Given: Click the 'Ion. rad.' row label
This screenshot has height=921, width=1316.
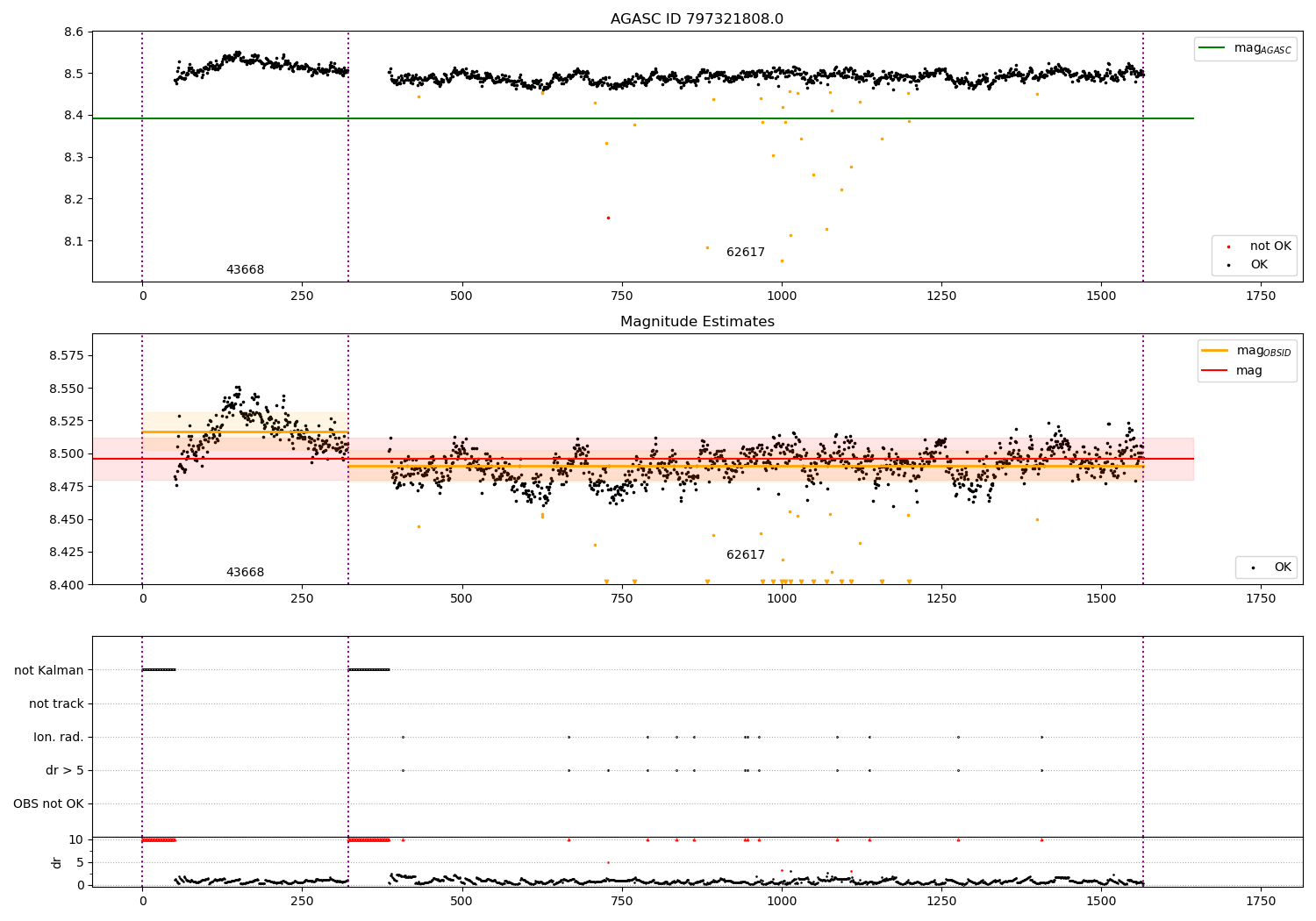Looking at the screenshot, I should coord(59,737).
